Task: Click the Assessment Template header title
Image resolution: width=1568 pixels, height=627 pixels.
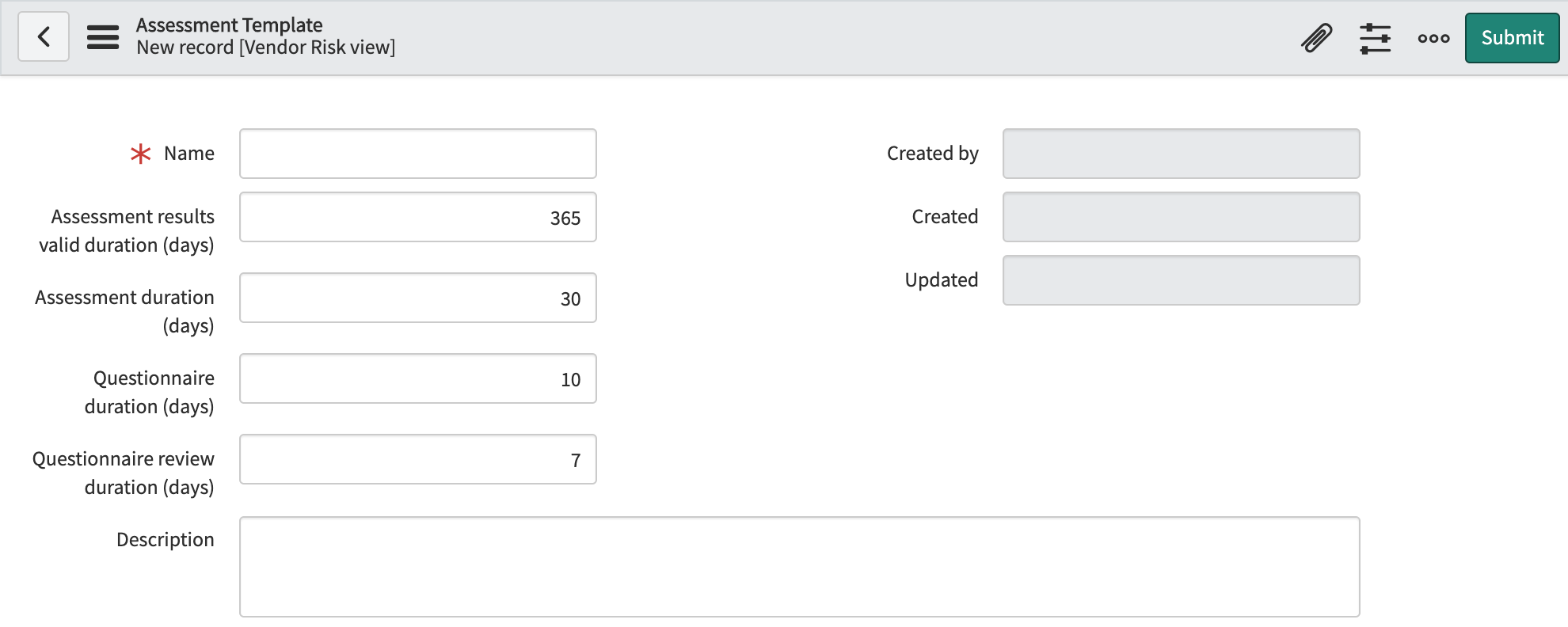Action: coord(230,25)
